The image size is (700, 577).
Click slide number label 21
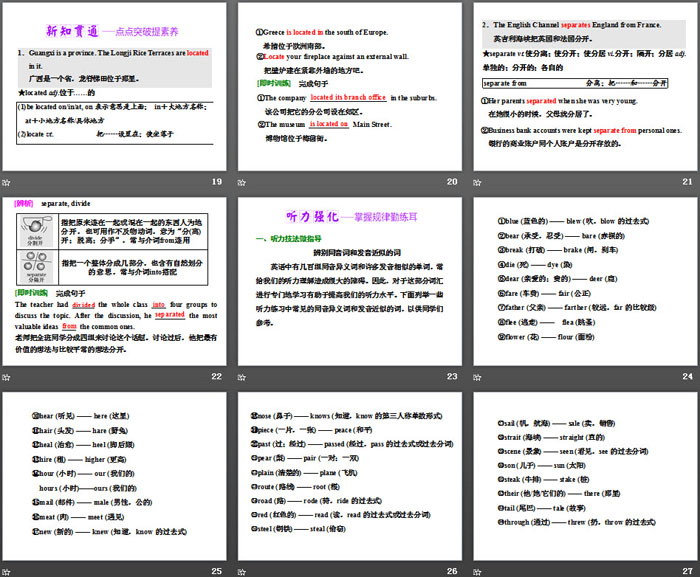point(688,182)
